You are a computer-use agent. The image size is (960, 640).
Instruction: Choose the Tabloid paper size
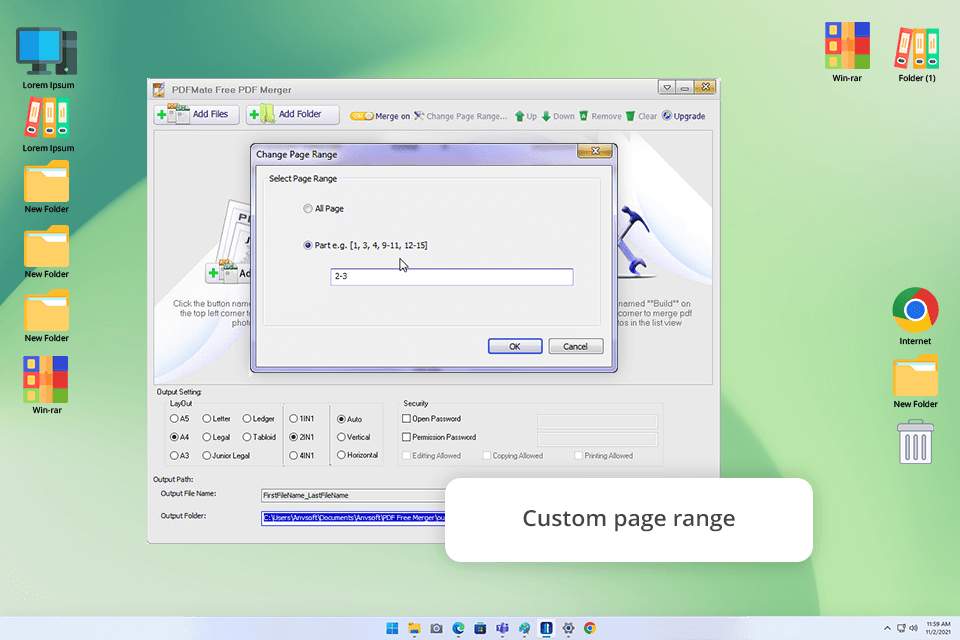[247, 437]
